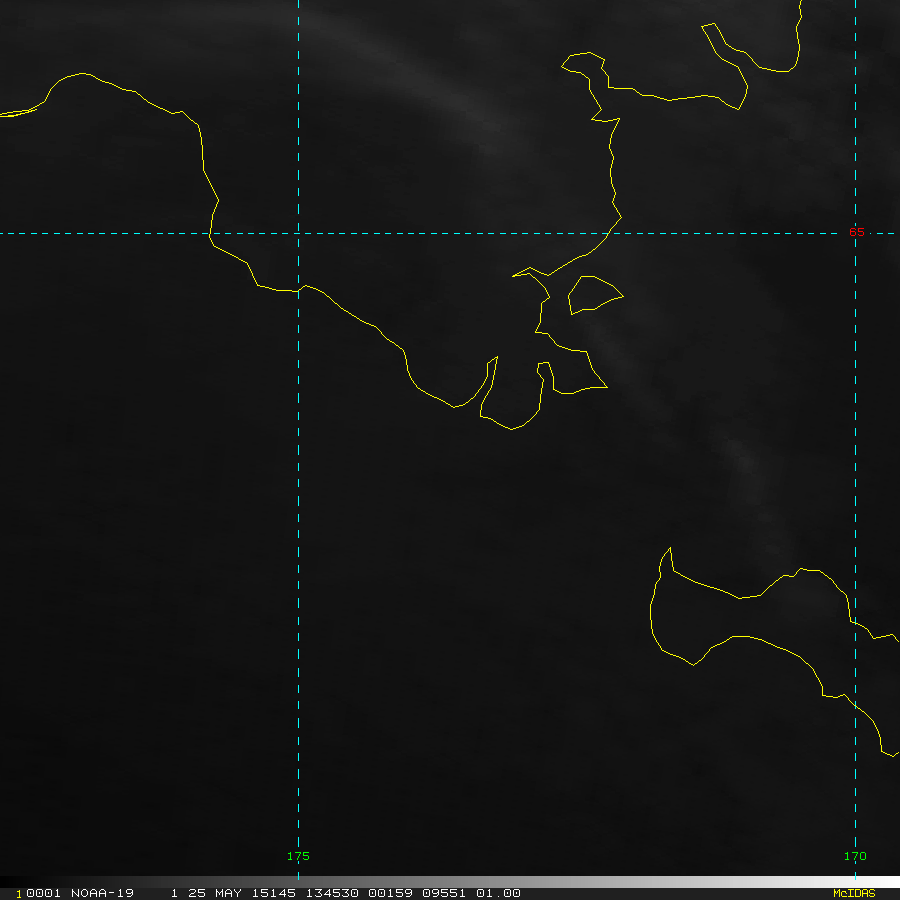Click the intersection of 175 and 65 gridlines
Screen dimensions: 900x900
tap(298, 233)
